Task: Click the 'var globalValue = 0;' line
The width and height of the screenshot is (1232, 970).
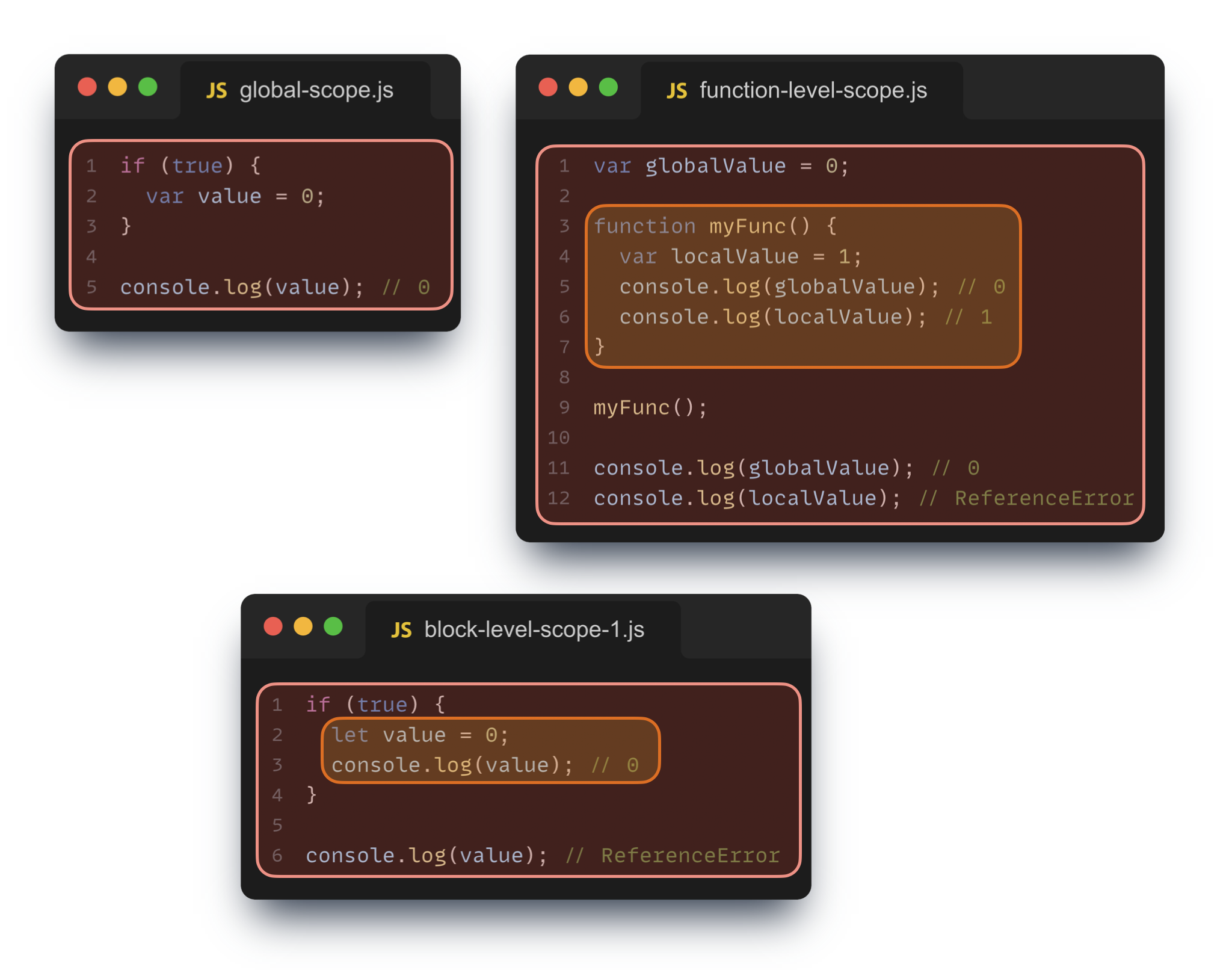Action: coord(721,166)
